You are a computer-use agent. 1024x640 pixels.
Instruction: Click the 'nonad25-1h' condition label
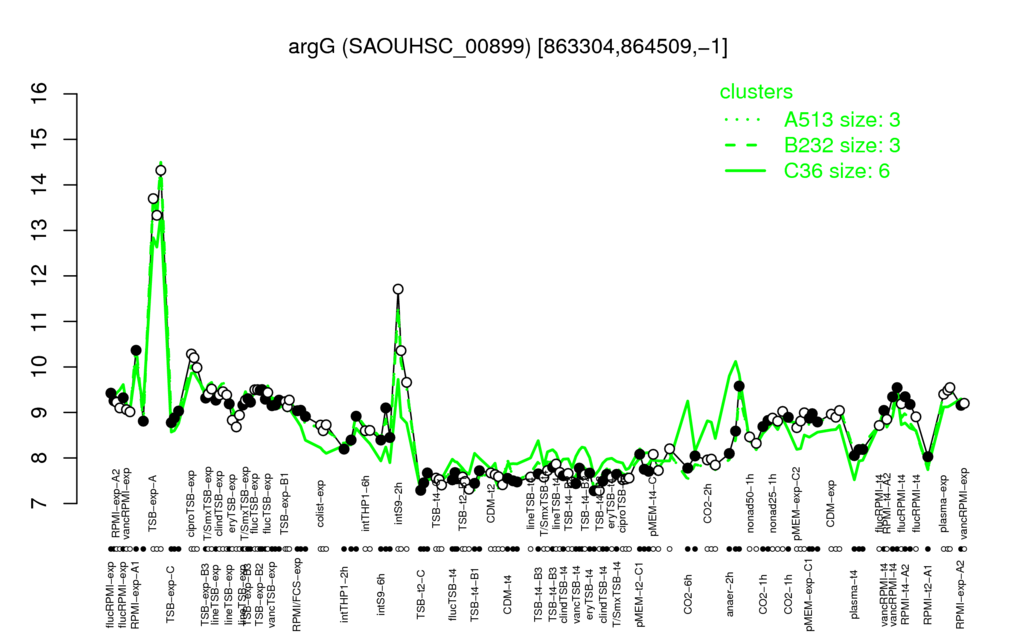coord(773,504)
